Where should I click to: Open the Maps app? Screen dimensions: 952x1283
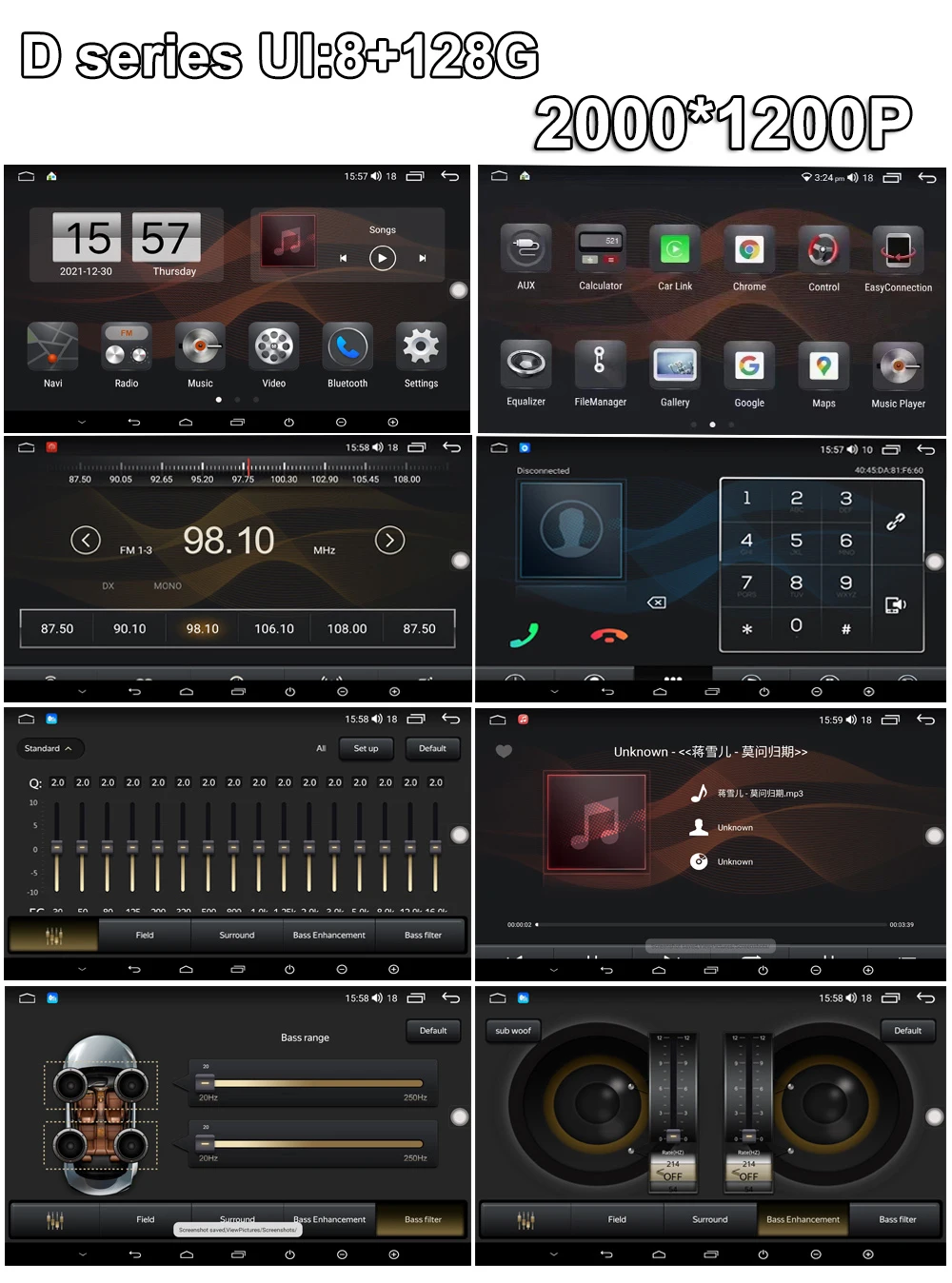pos(823,365)
